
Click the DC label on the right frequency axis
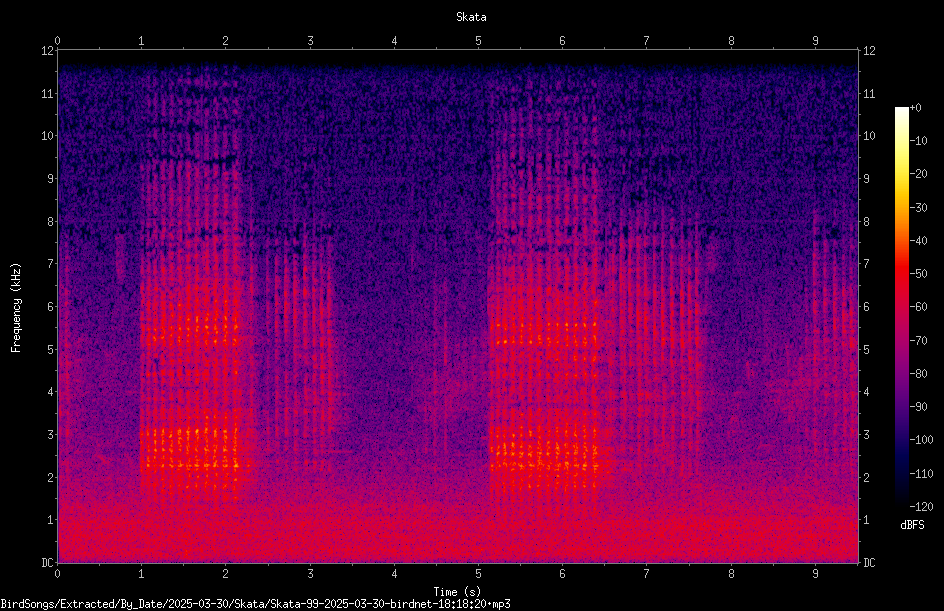click(x=869, y=563)
